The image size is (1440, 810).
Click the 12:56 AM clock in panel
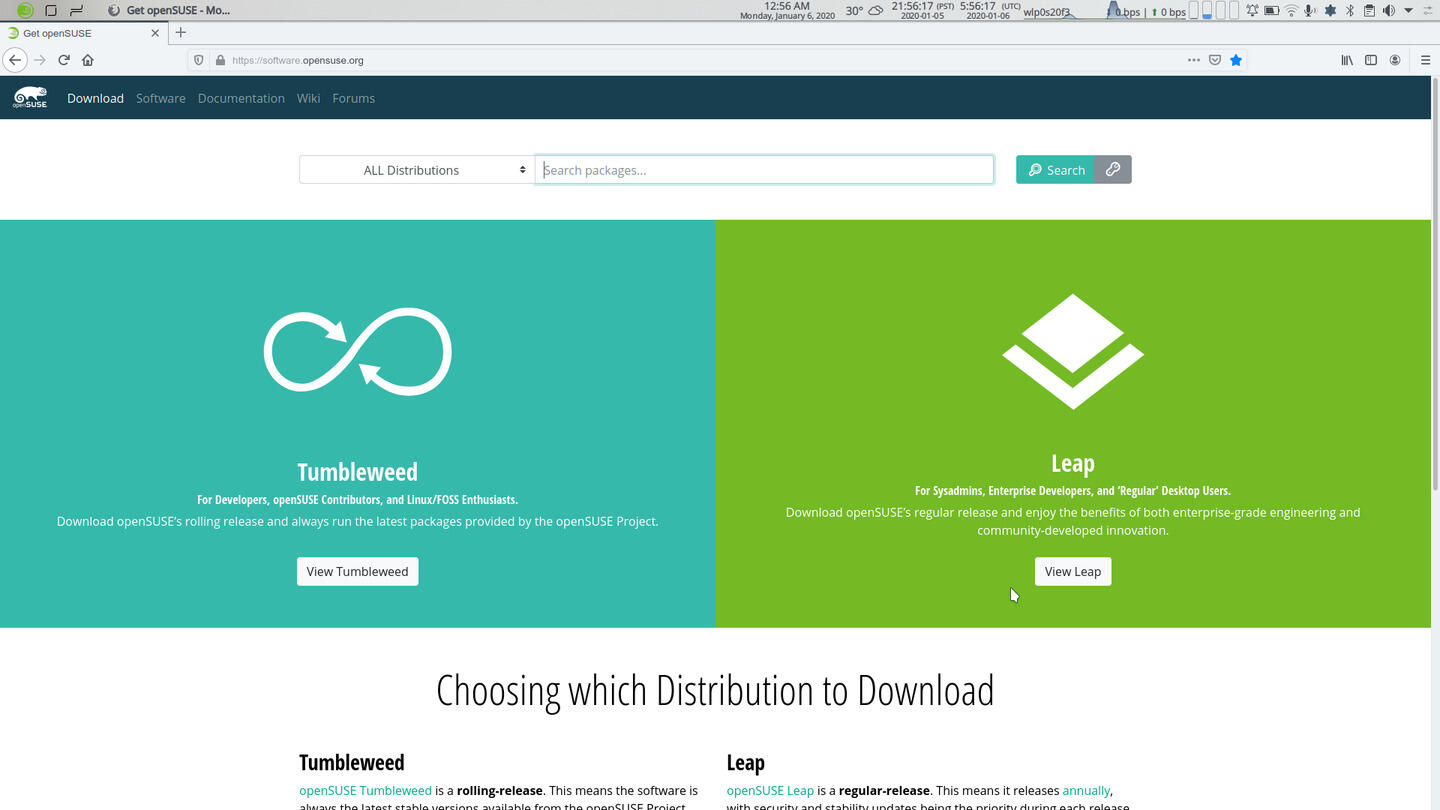click(x=787, y=11)
